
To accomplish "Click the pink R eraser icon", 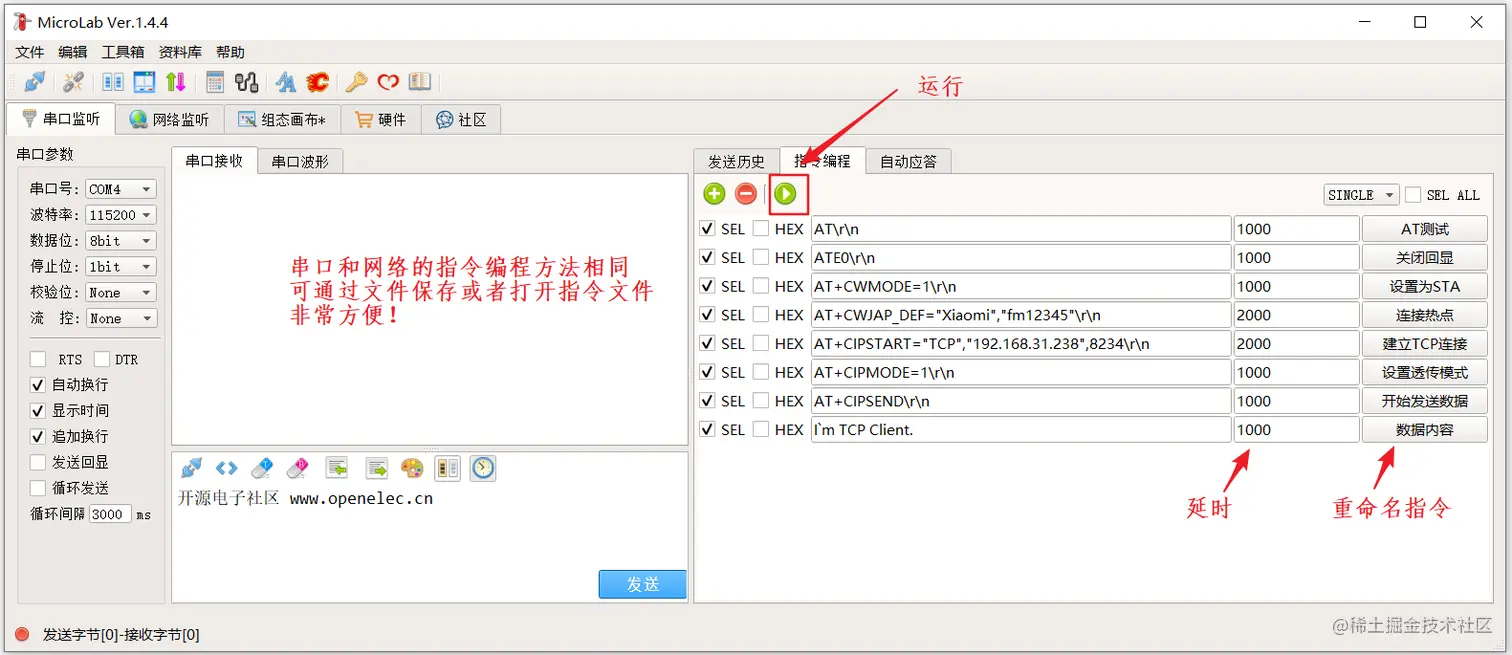I will click(x=298, y=468).
